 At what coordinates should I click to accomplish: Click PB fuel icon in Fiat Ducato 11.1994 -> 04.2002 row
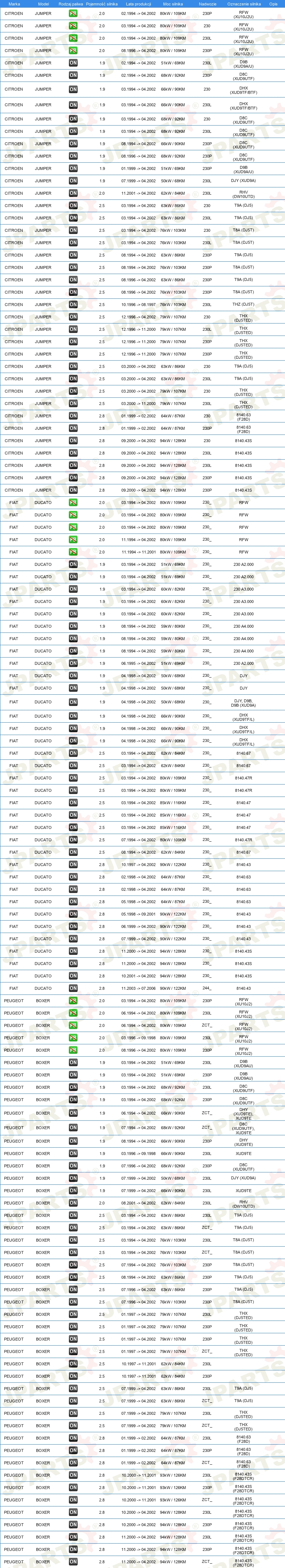pyautogui.click(x=73, y=540)
